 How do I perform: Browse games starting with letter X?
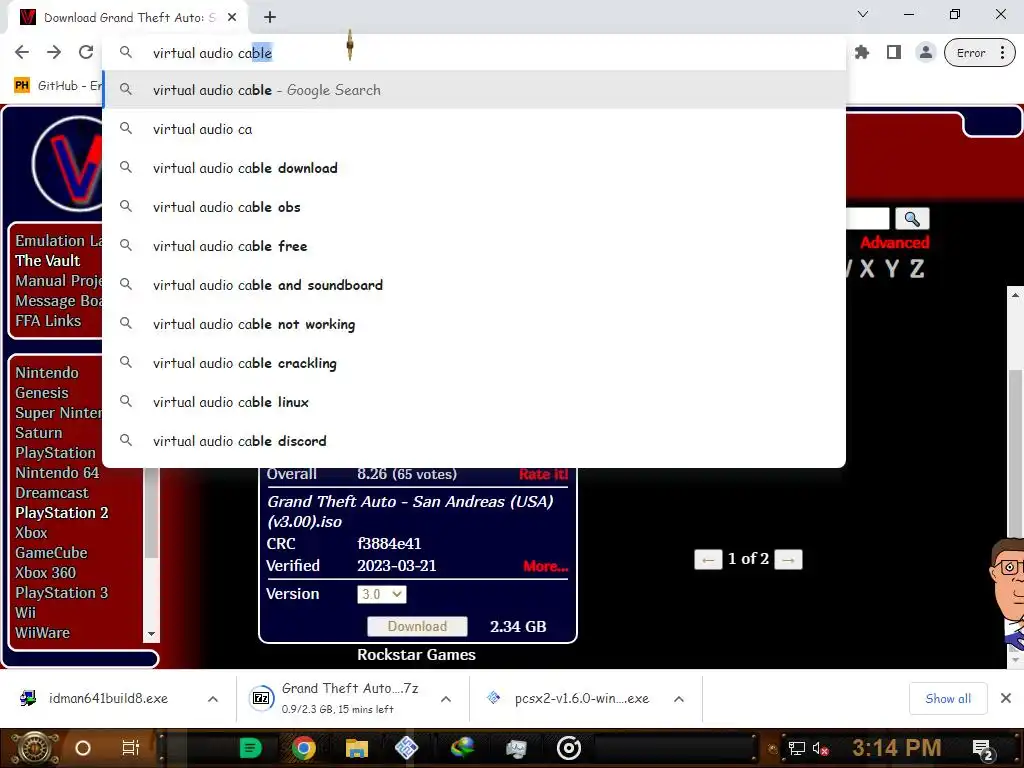[867, 268]
